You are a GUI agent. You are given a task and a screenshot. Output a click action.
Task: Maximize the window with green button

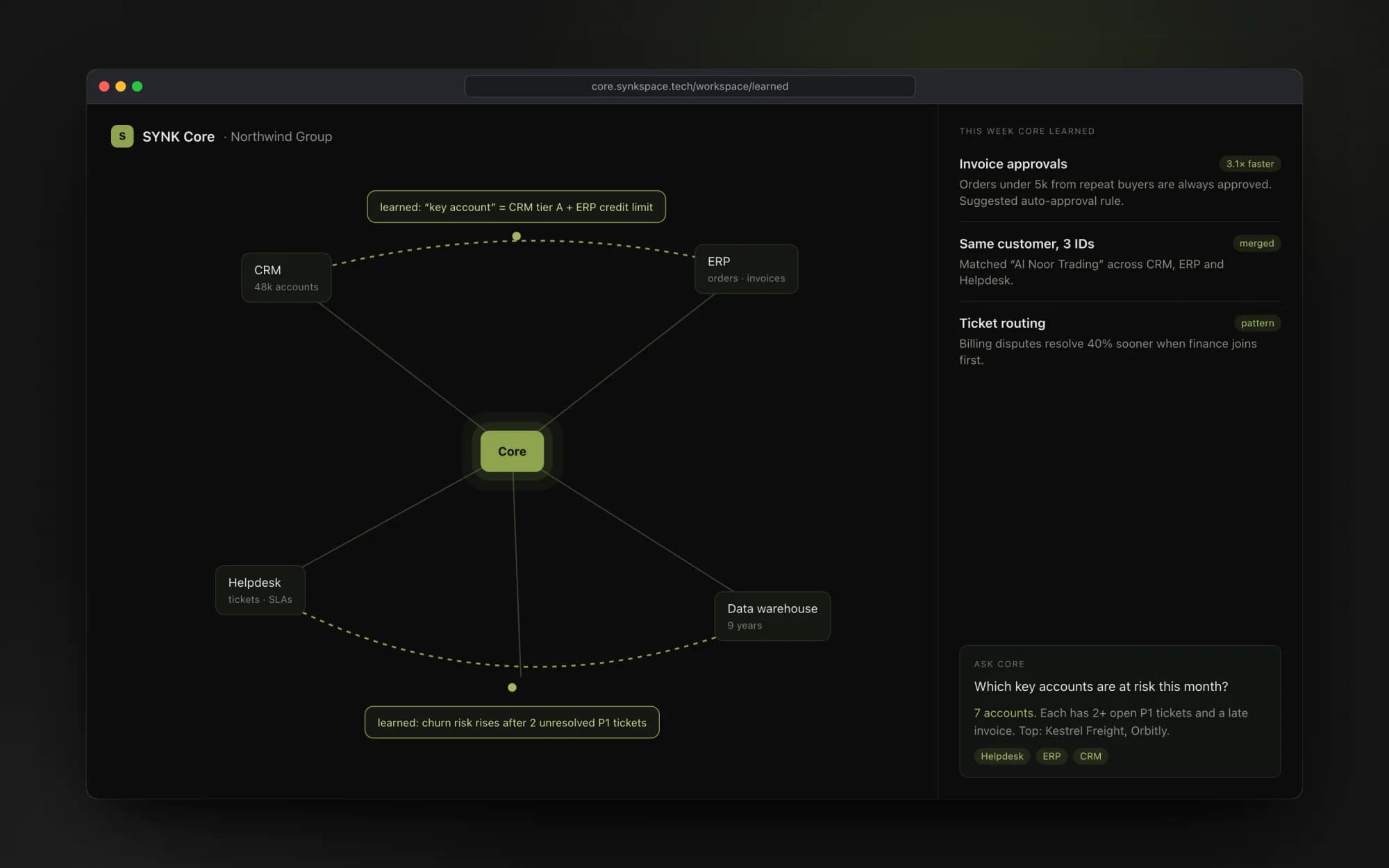coord(138,86)
